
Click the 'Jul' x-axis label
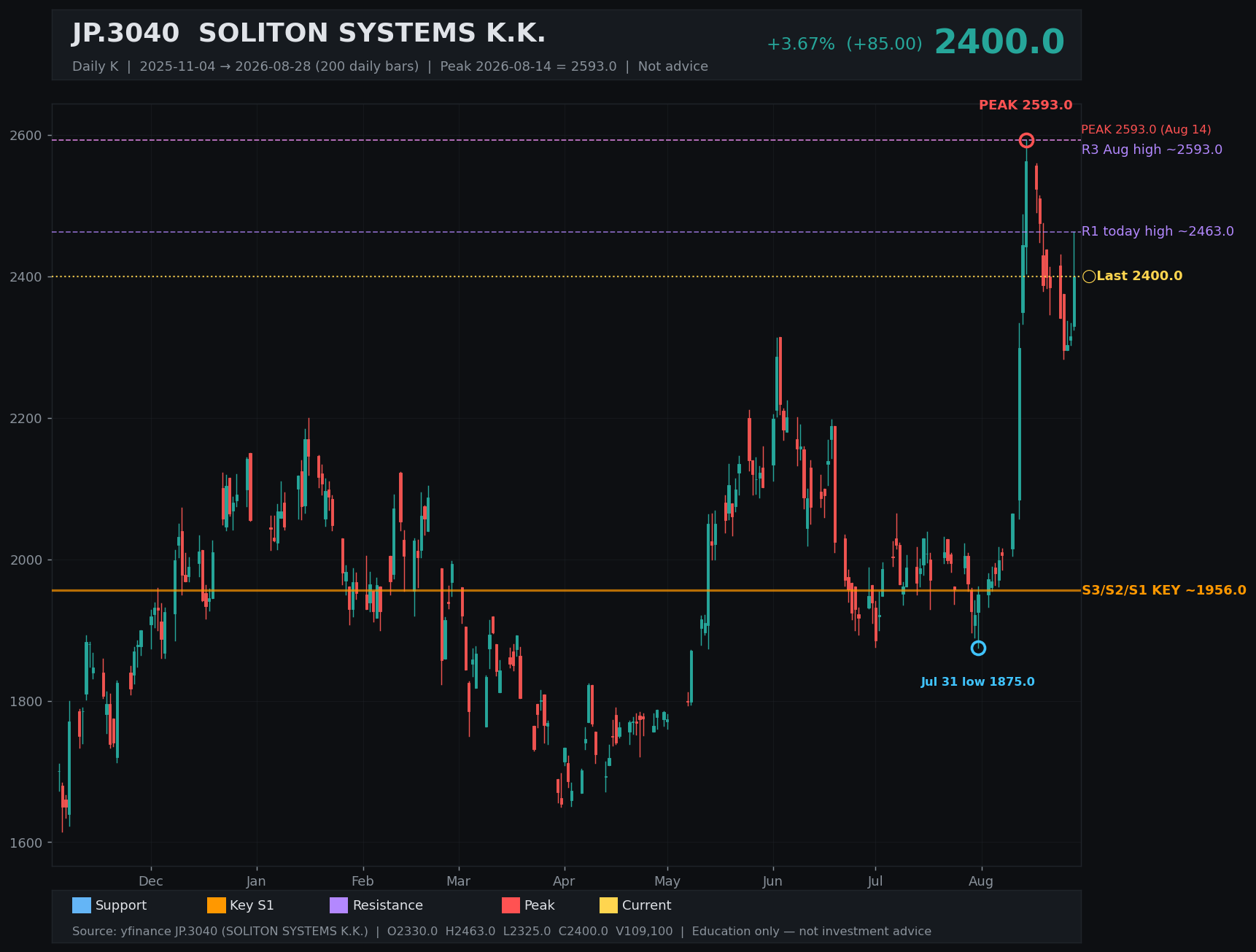click(875, 881)
